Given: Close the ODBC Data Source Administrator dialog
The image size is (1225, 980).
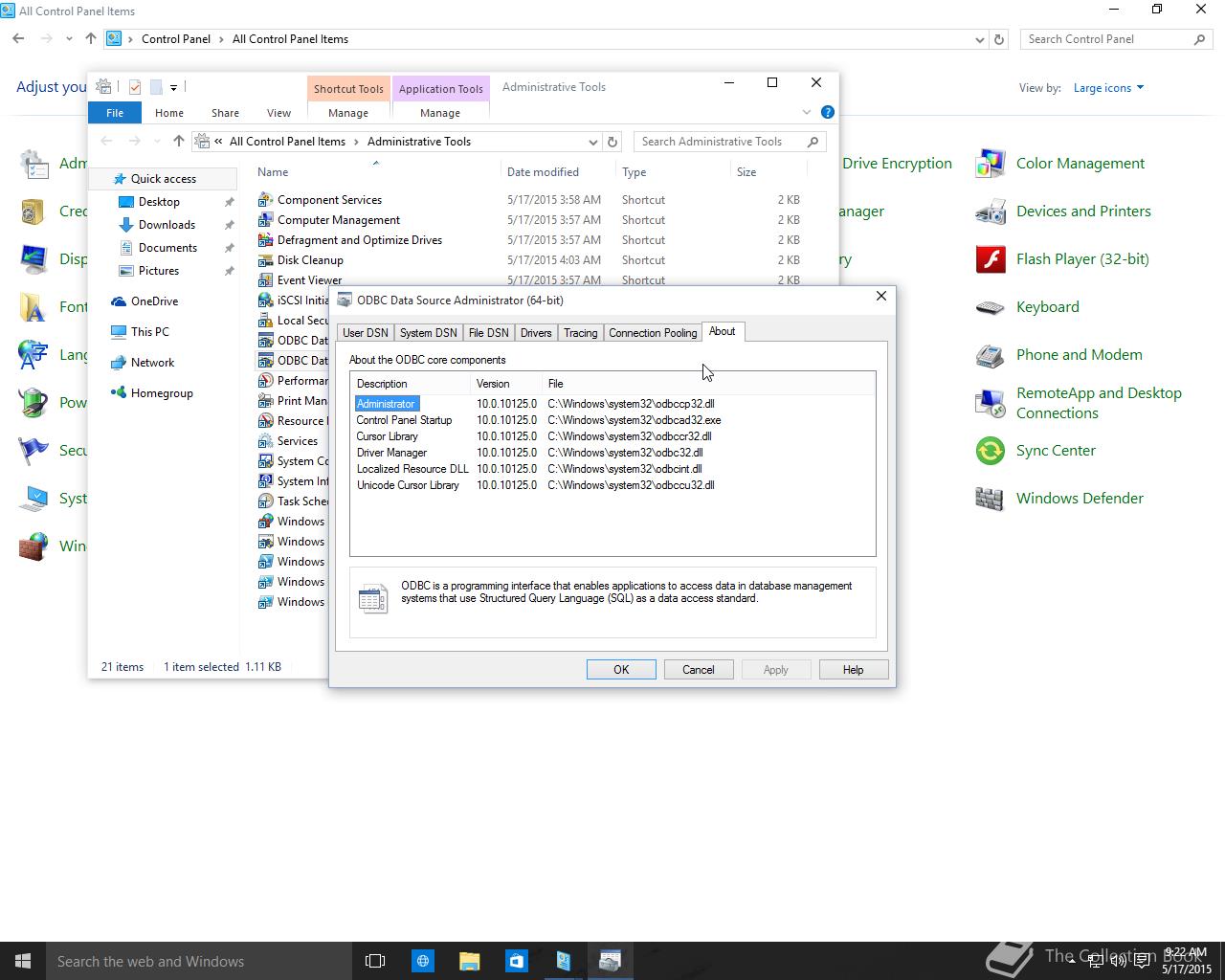Looking at the screenshot, I should (x=881, y=297).
